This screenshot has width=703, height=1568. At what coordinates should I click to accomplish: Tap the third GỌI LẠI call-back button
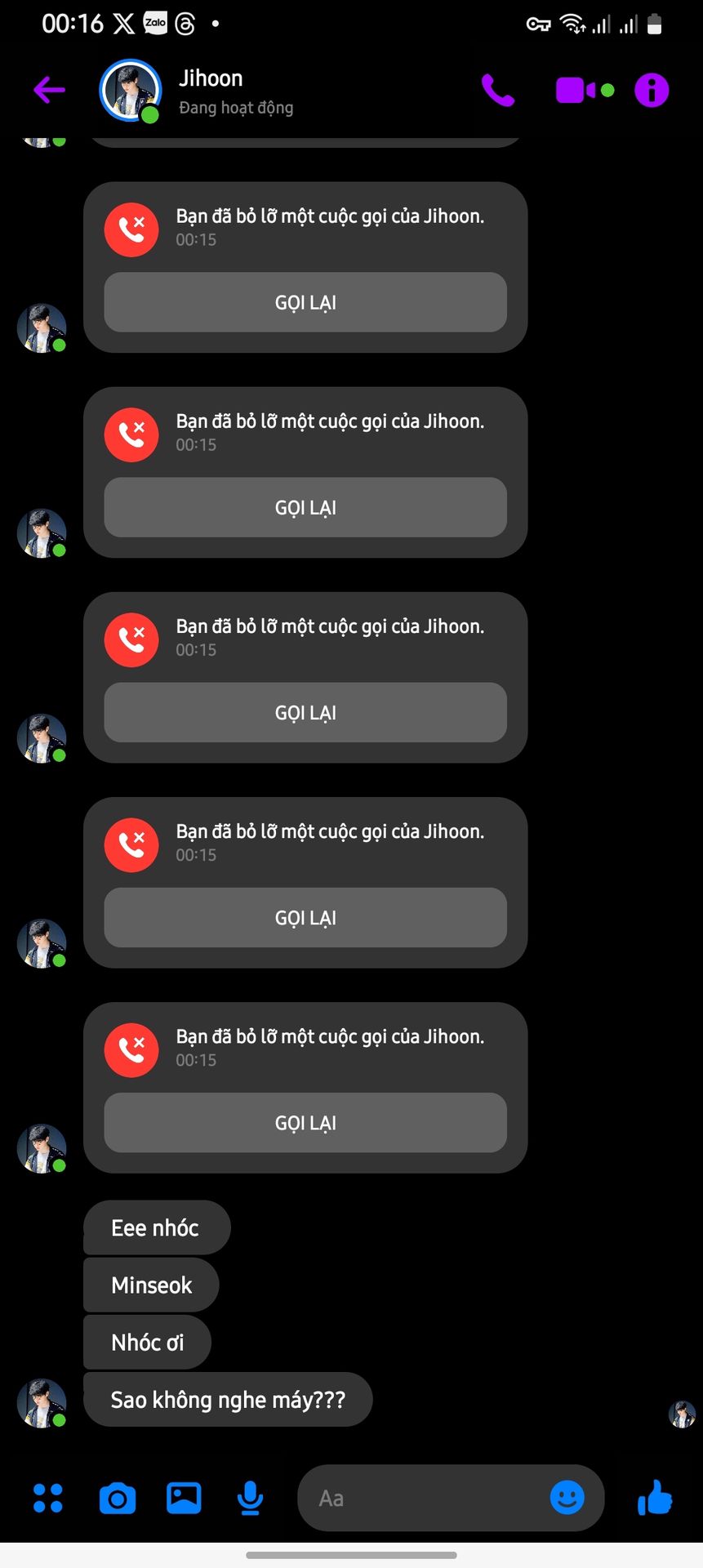[305, 712]
